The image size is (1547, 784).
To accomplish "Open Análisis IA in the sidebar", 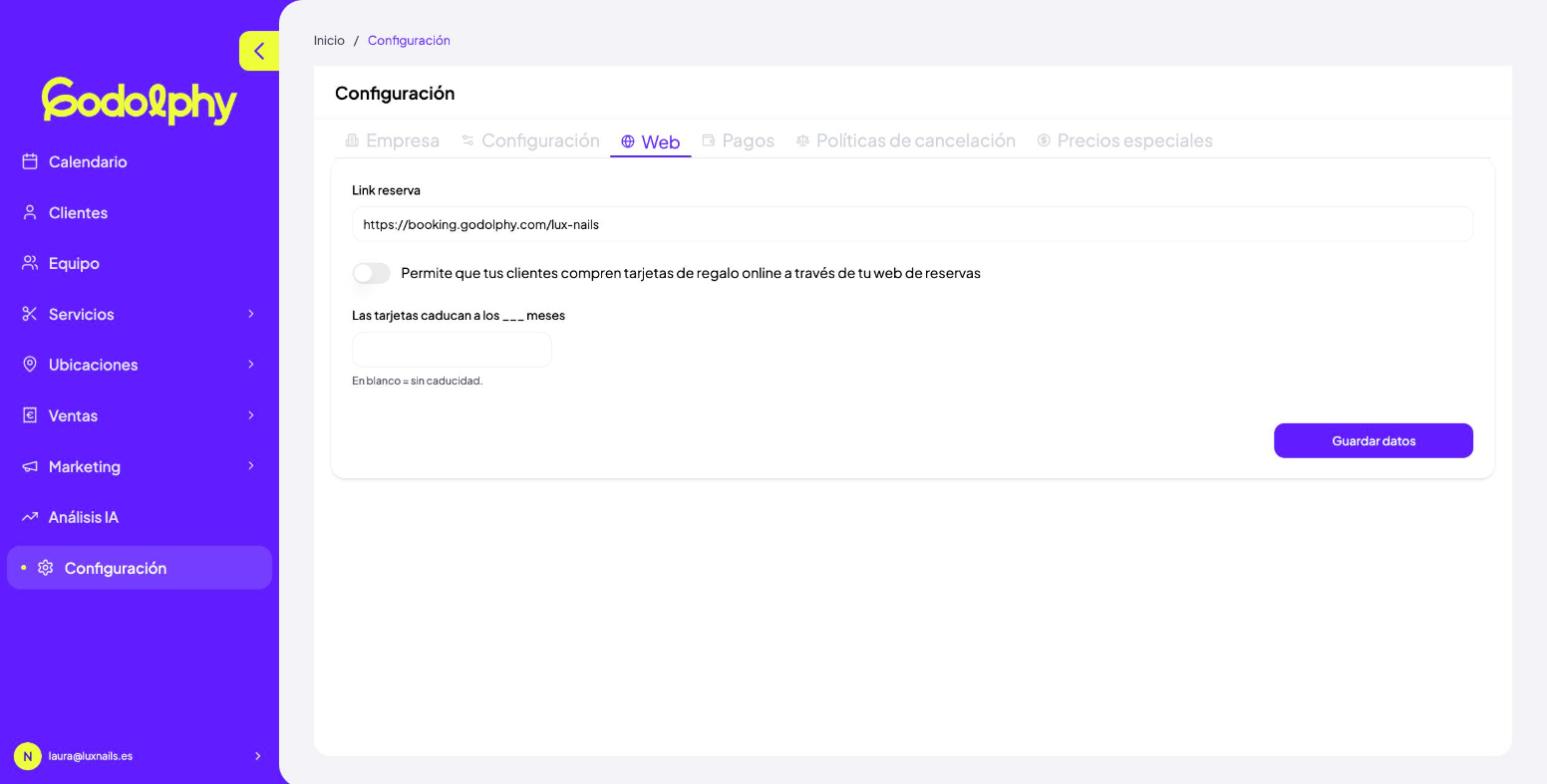I will [139, 517].
